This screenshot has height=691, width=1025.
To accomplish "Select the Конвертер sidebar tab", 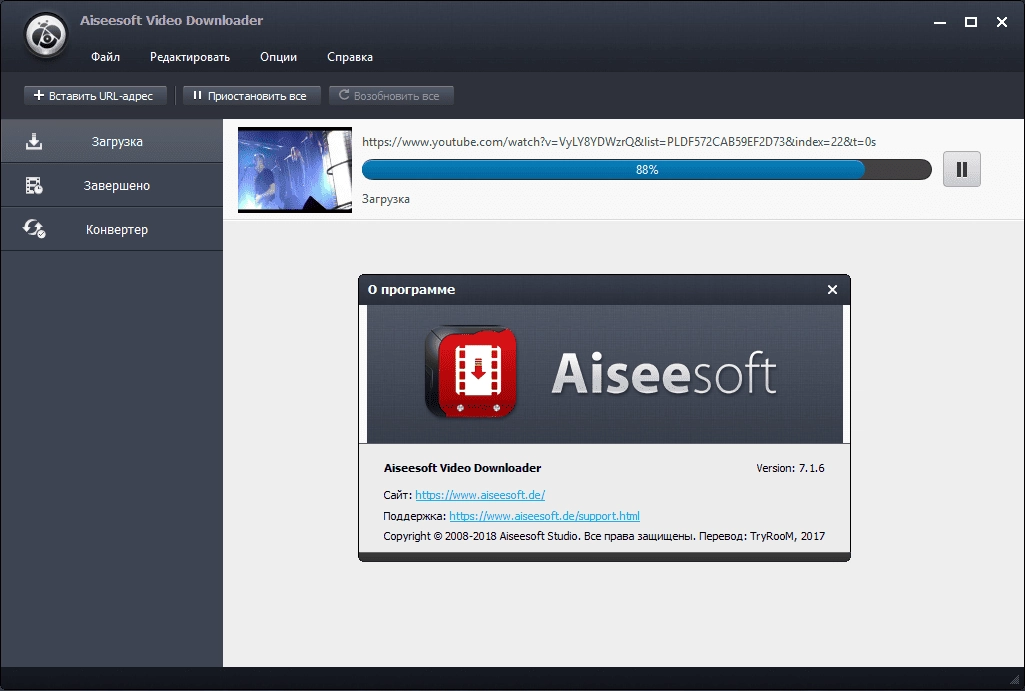I will tap(112, 229).
